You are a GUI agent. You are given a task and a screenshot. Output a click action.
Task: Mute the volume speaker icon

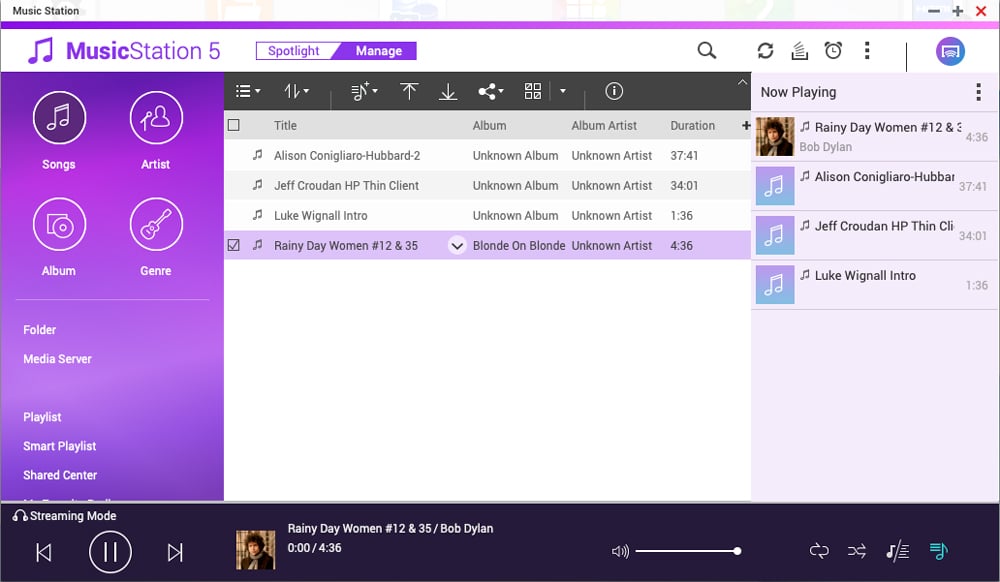(x=620, y=551)
